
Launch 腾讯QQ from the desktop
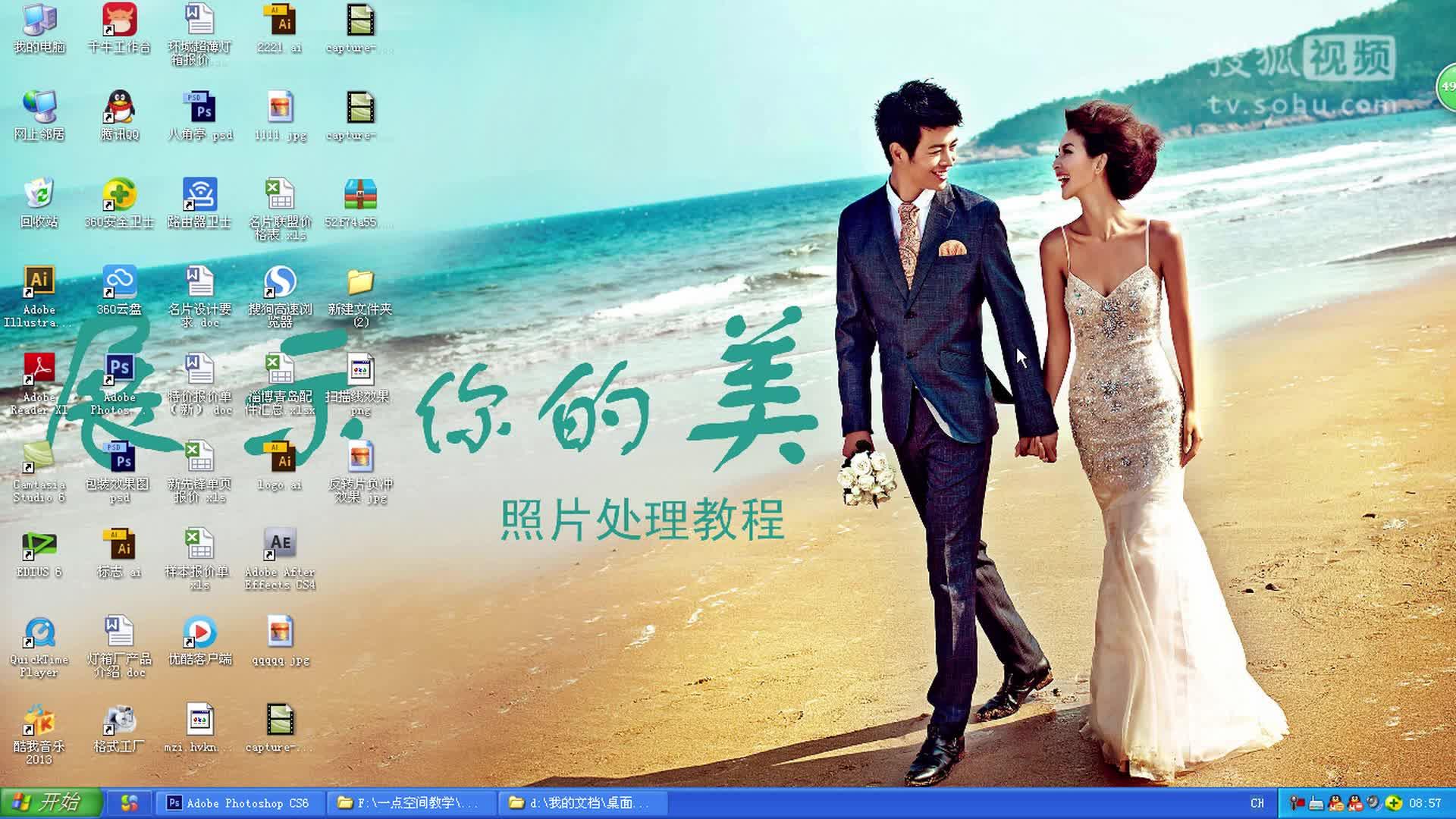pos(119,108)
